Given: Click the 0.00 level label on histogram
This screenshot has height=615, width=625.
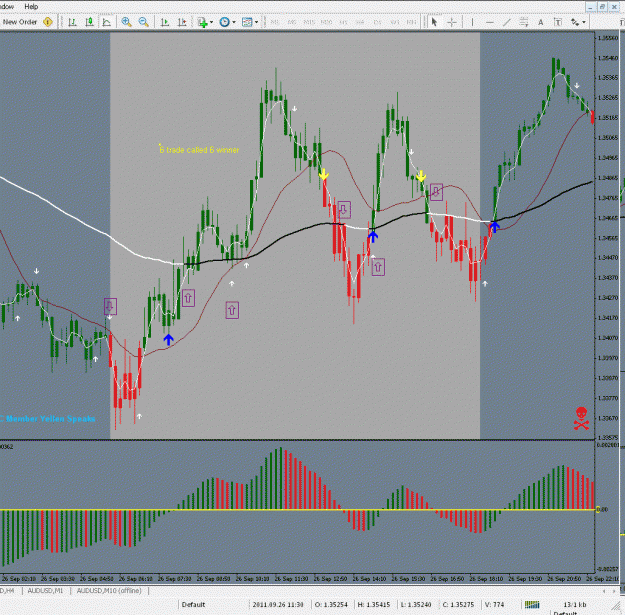Looking at the screenshot, I should point(602,509).
